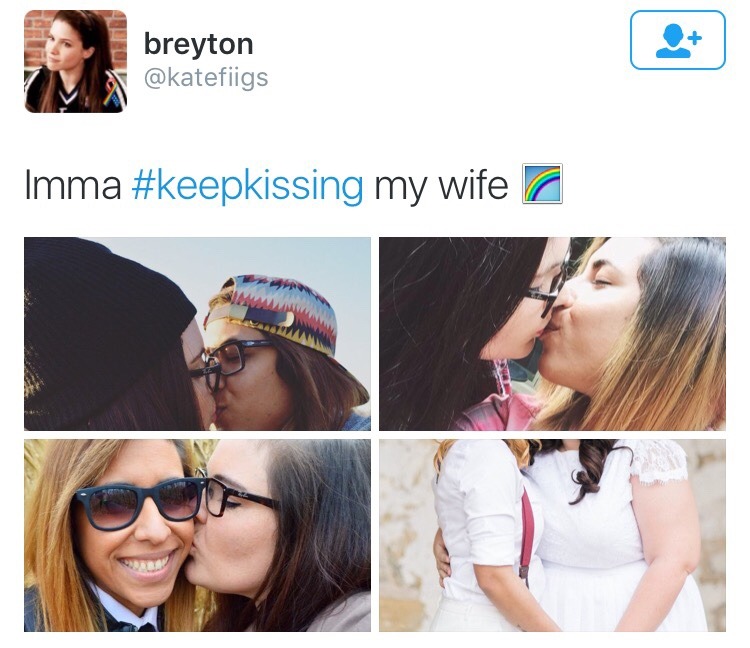
Task: Click the rainbow emoji in the tweet
Action: (x=542, y=184)
